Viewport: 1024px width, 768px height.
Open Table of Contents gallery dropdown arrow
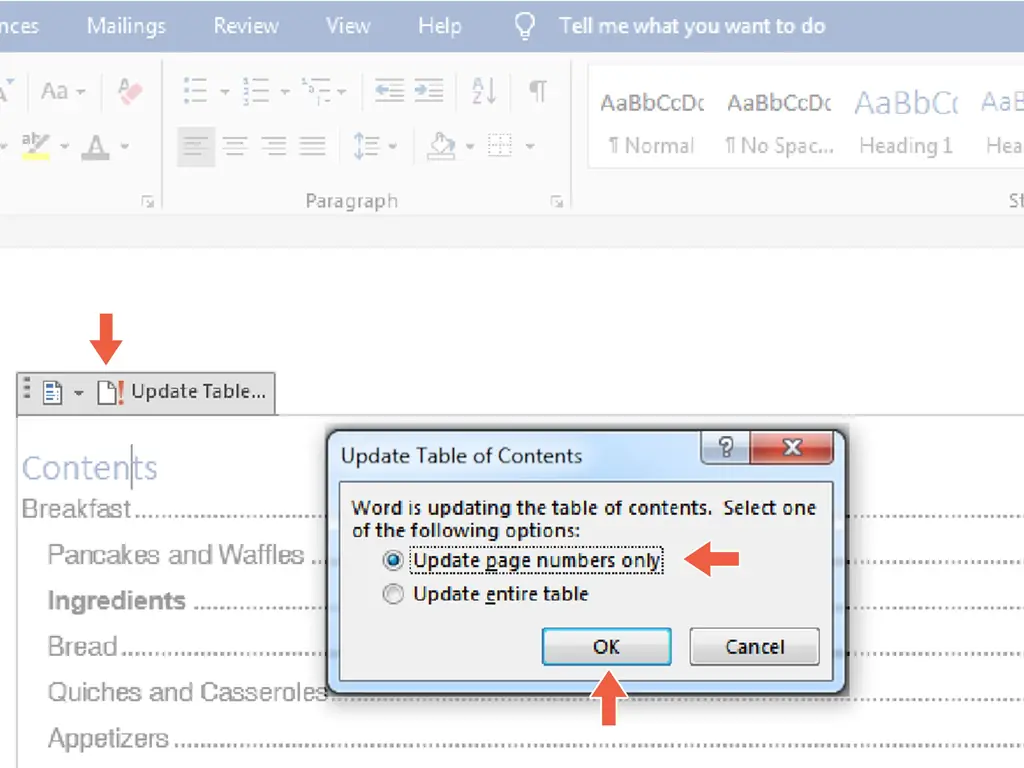(78, 393)
